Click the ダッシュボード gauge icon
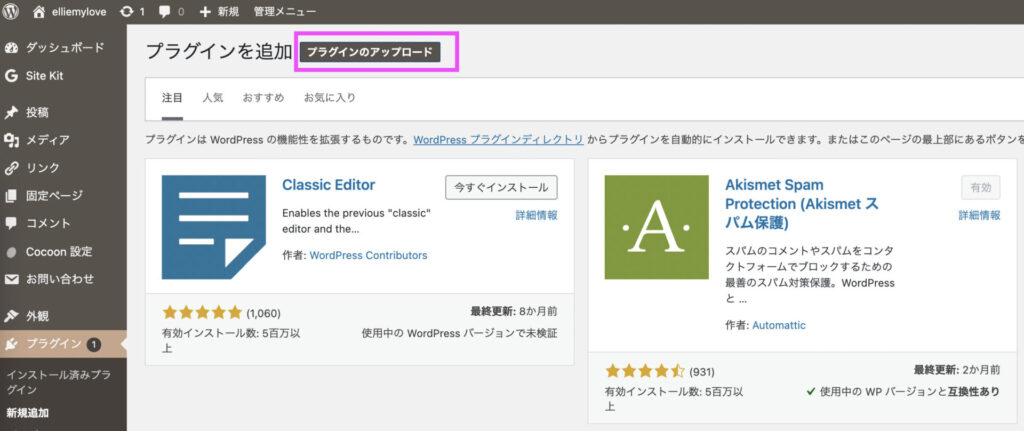1024x431 pixels. [x=11, y=48]
